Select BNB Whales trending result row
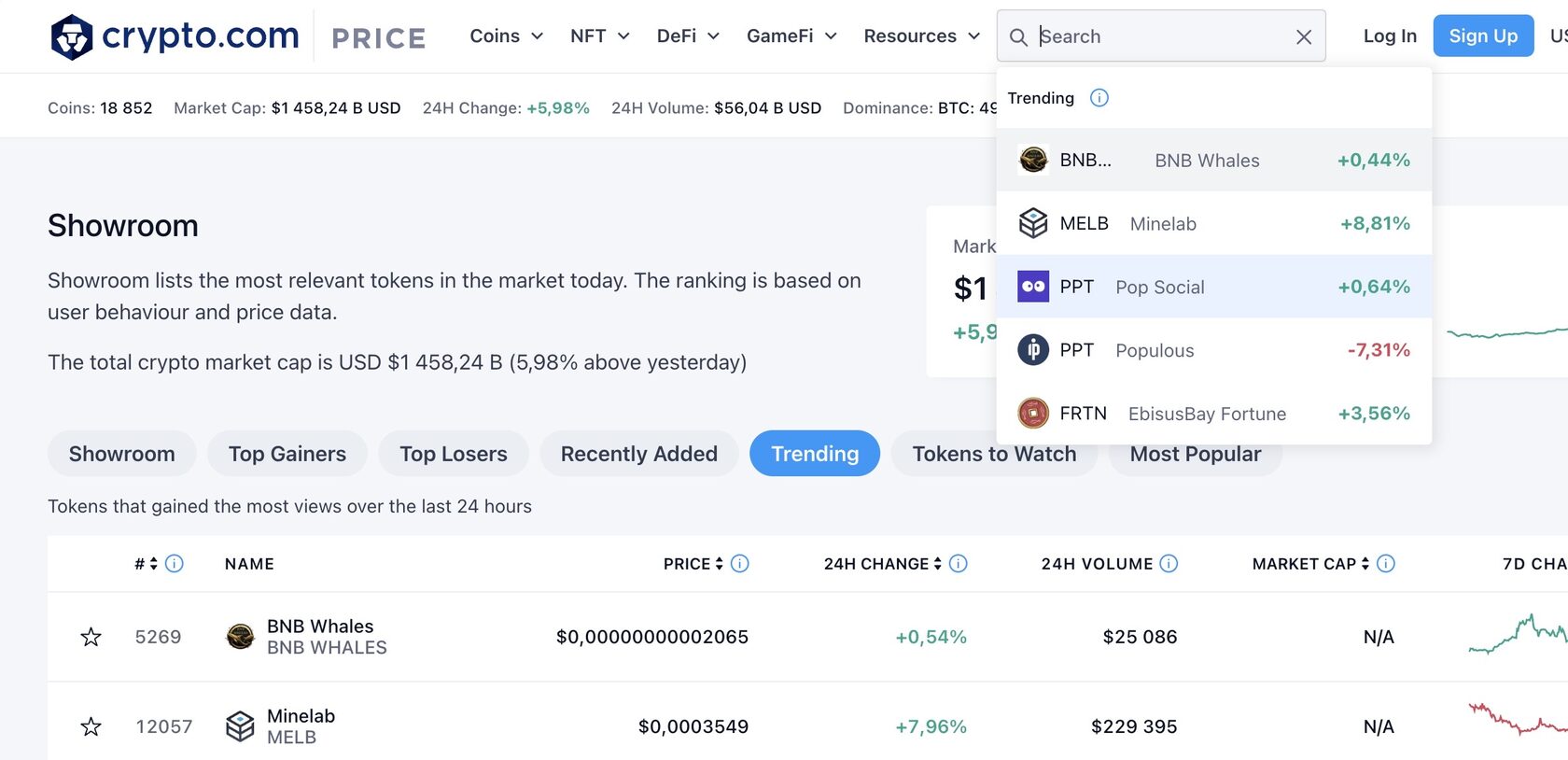The height and width of the screenshot is (760, 1568). coord(1213,160)
